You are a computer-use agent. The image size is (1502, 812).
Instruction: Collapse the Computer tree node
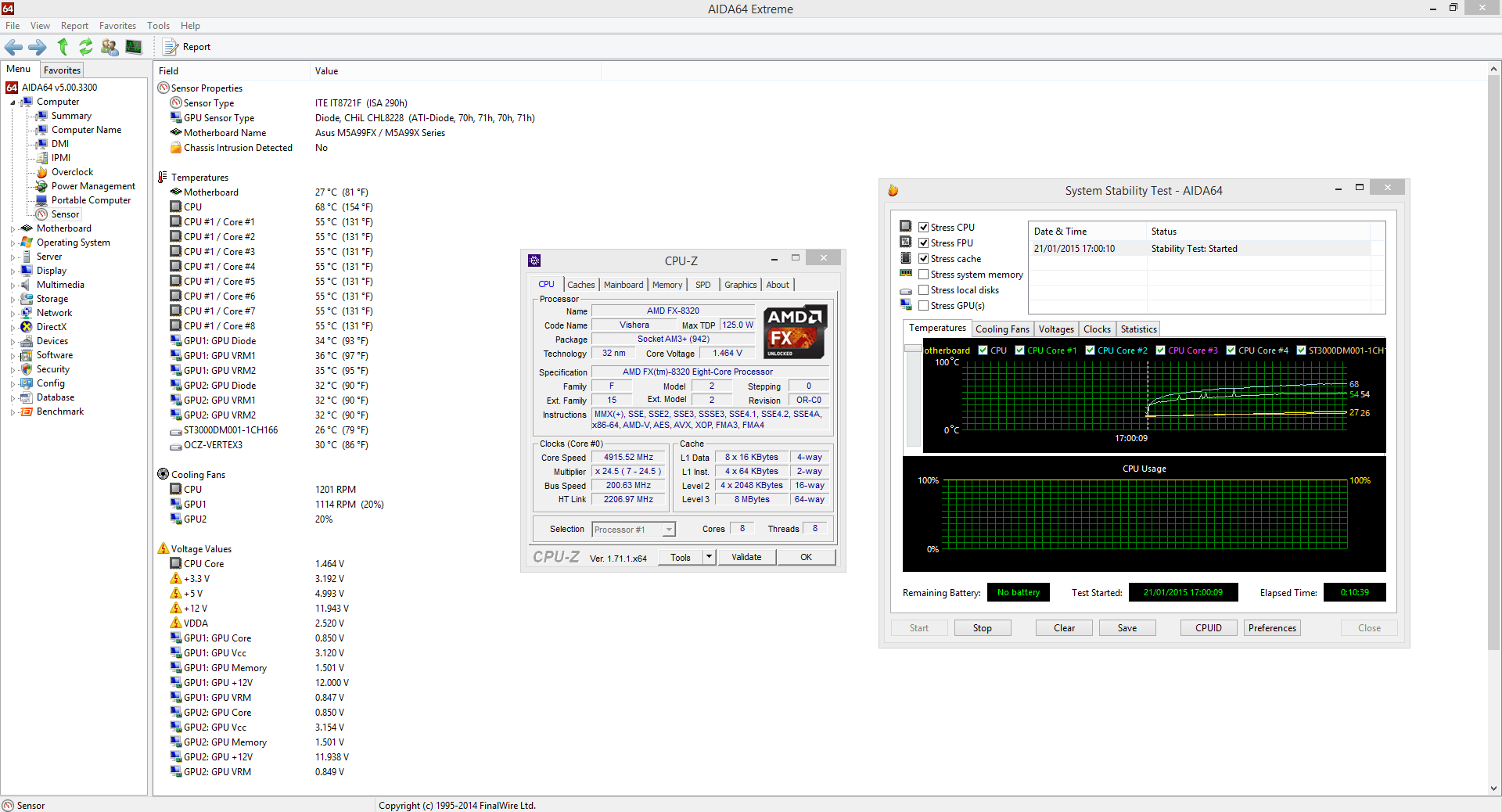click(13, 102)
